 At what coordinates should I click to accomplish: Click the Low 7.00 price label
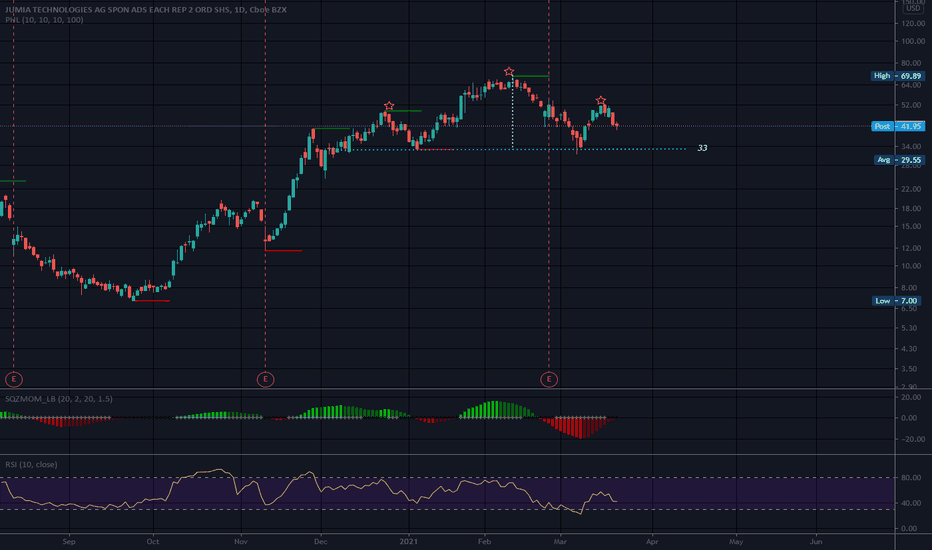897,301
